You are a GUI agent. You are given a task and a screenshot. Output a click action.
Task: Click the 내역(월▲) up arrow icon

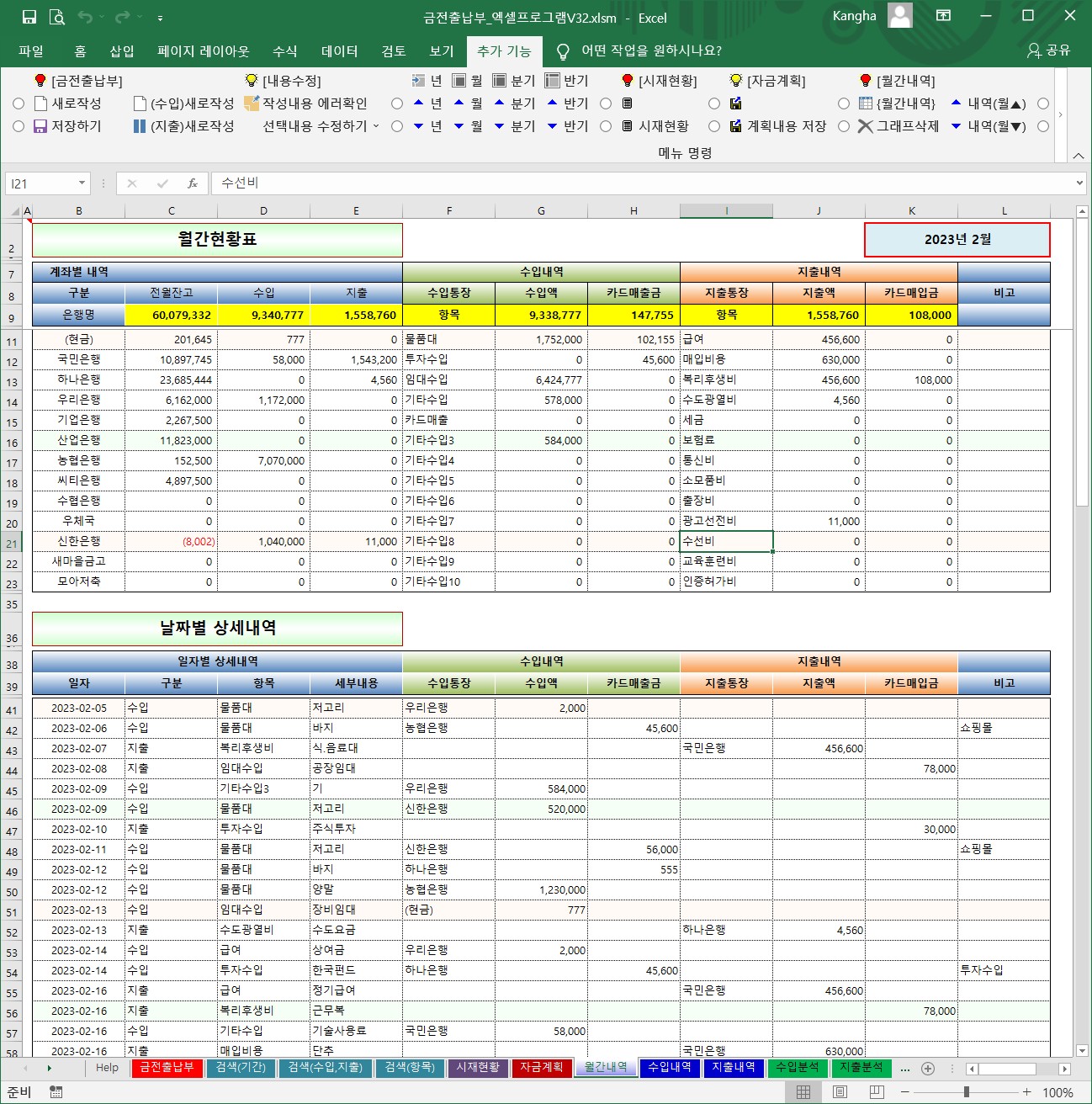pyautogui.click(x=957, y=103)
